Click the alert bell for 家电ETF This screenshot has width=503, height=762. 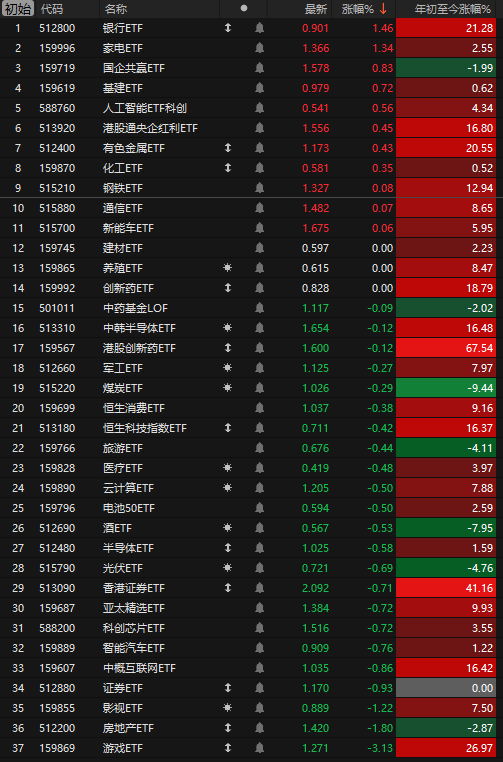[x=260, y=48]
